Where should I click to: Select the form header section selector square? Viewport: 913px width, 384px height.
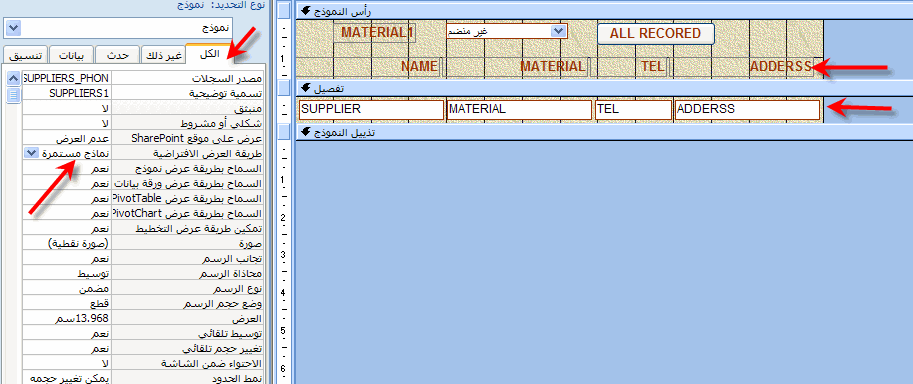click(284, 11)
